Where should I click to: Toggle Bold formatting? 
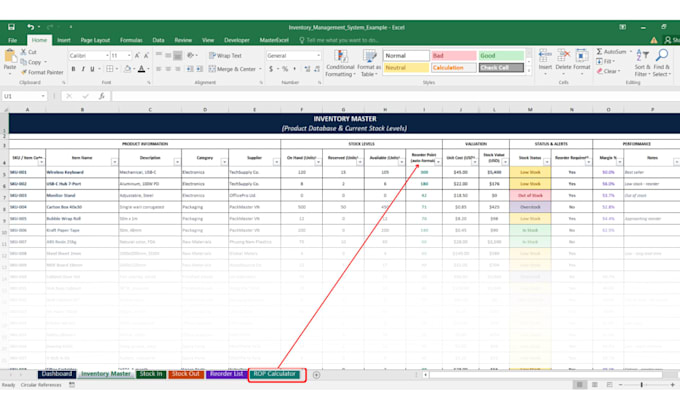73,69
